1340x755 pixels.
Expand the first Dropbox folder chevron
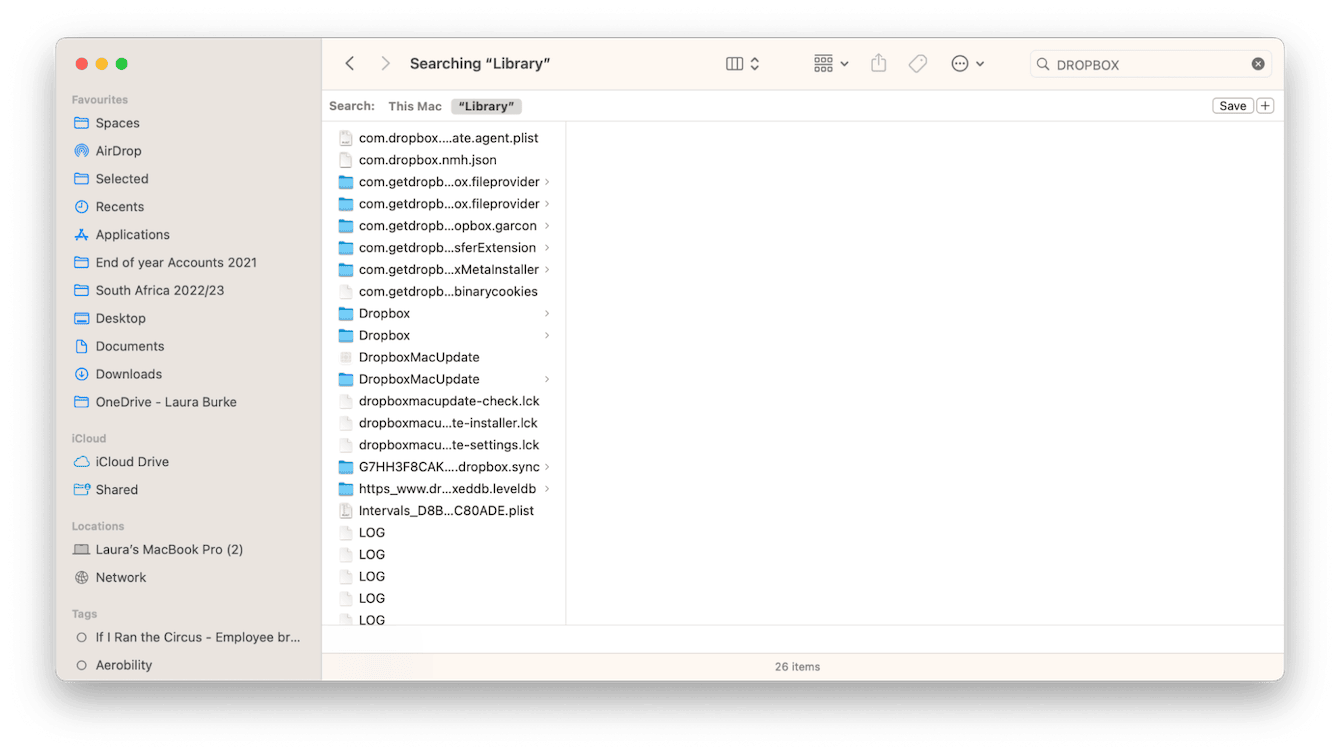pyautogui.click(x=547, y=313)
